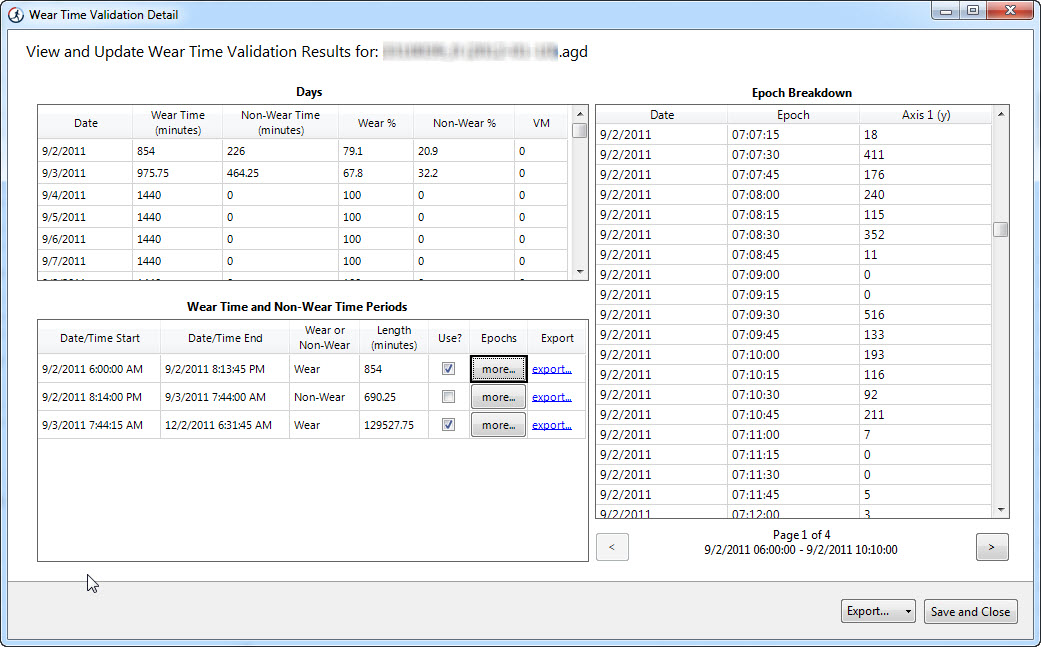The image size is (1041, 647).
Task: Show epochs for the Non-Wear period
Action: coord(498,396)
